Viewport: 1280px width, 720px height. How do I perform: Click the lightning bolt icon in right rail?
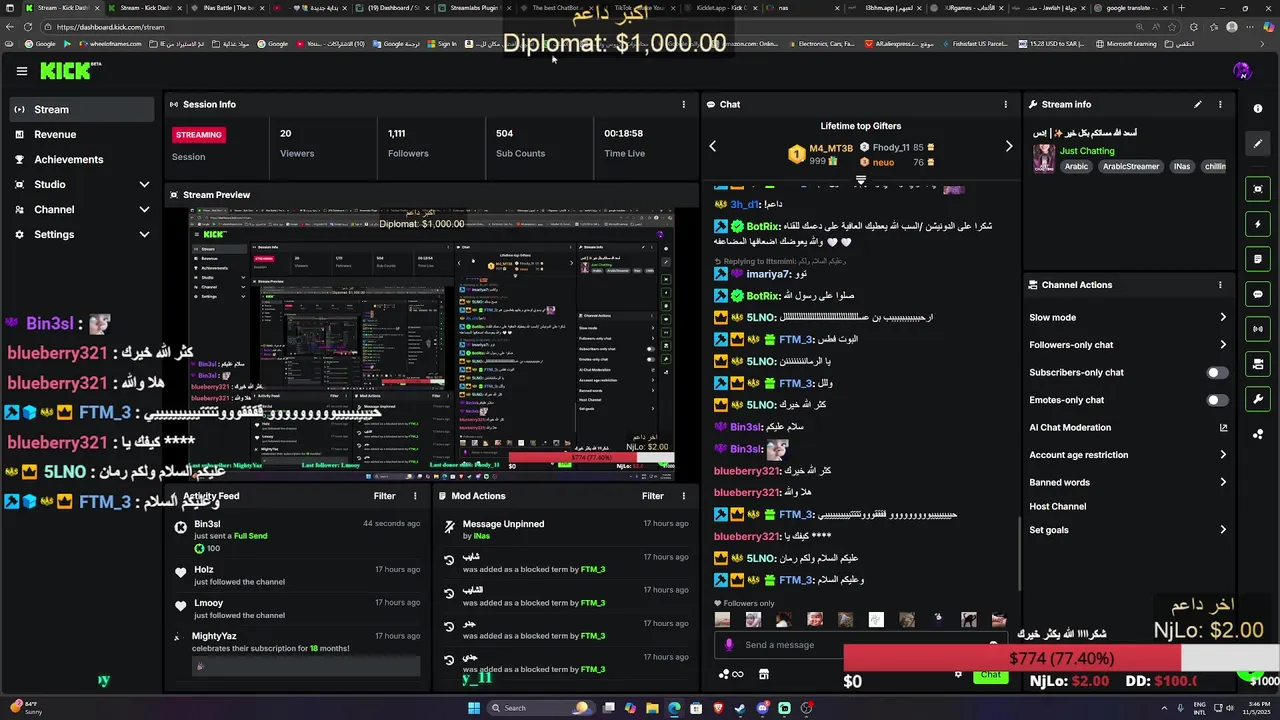point(1258,224)
